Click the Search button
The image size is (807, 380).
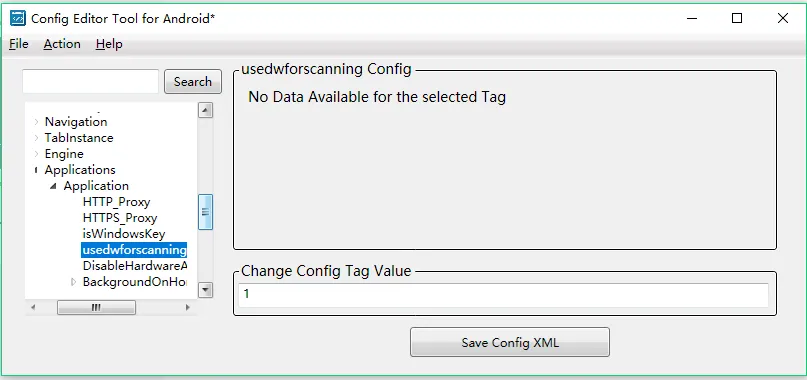coord(193,82)
